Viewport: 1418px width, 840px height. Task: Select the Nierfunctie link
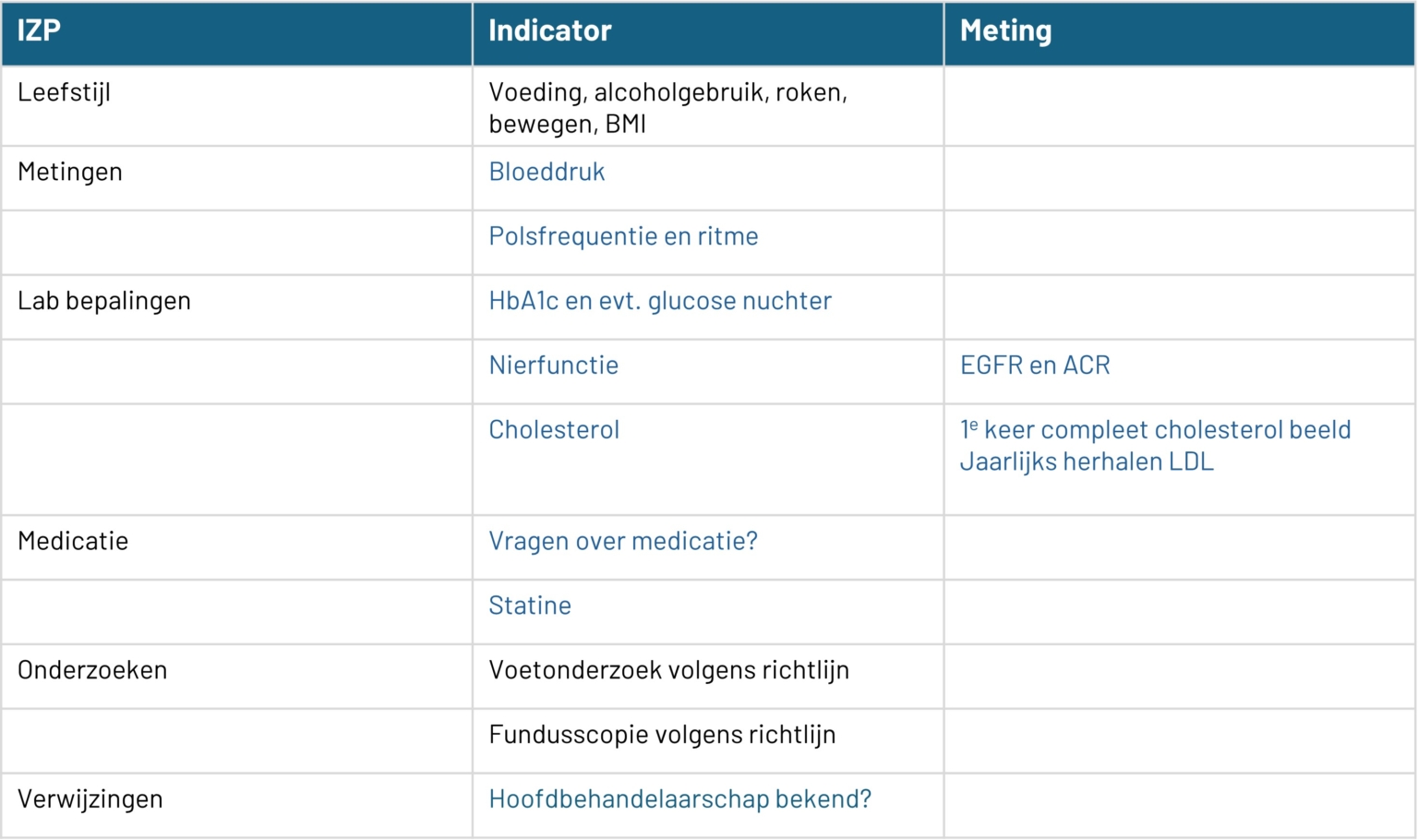553,366
